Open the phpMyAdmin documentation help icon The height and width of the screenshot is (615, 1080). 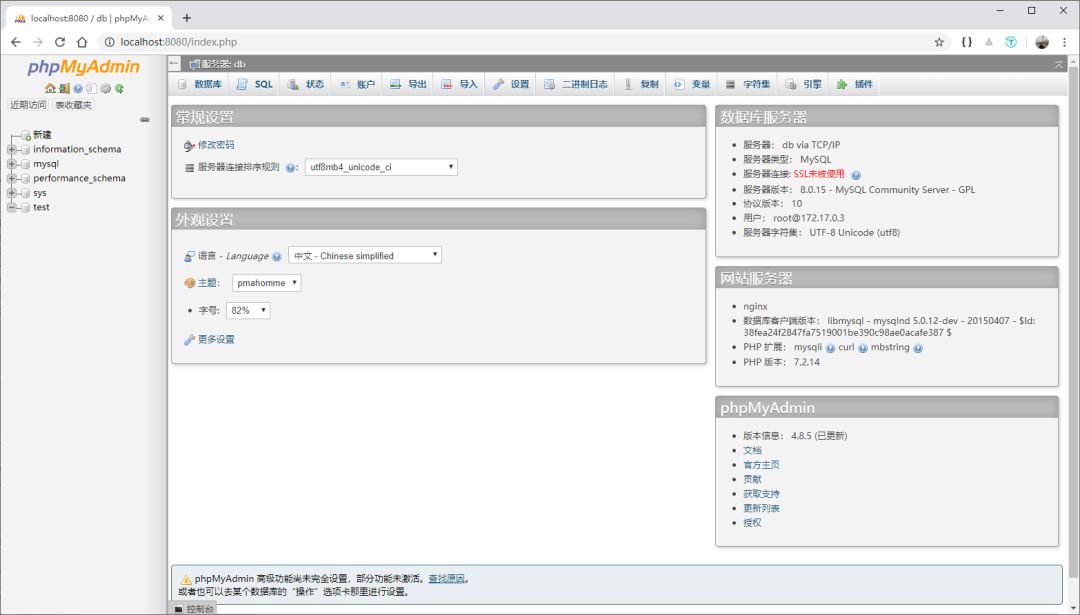tap(78, 88)
